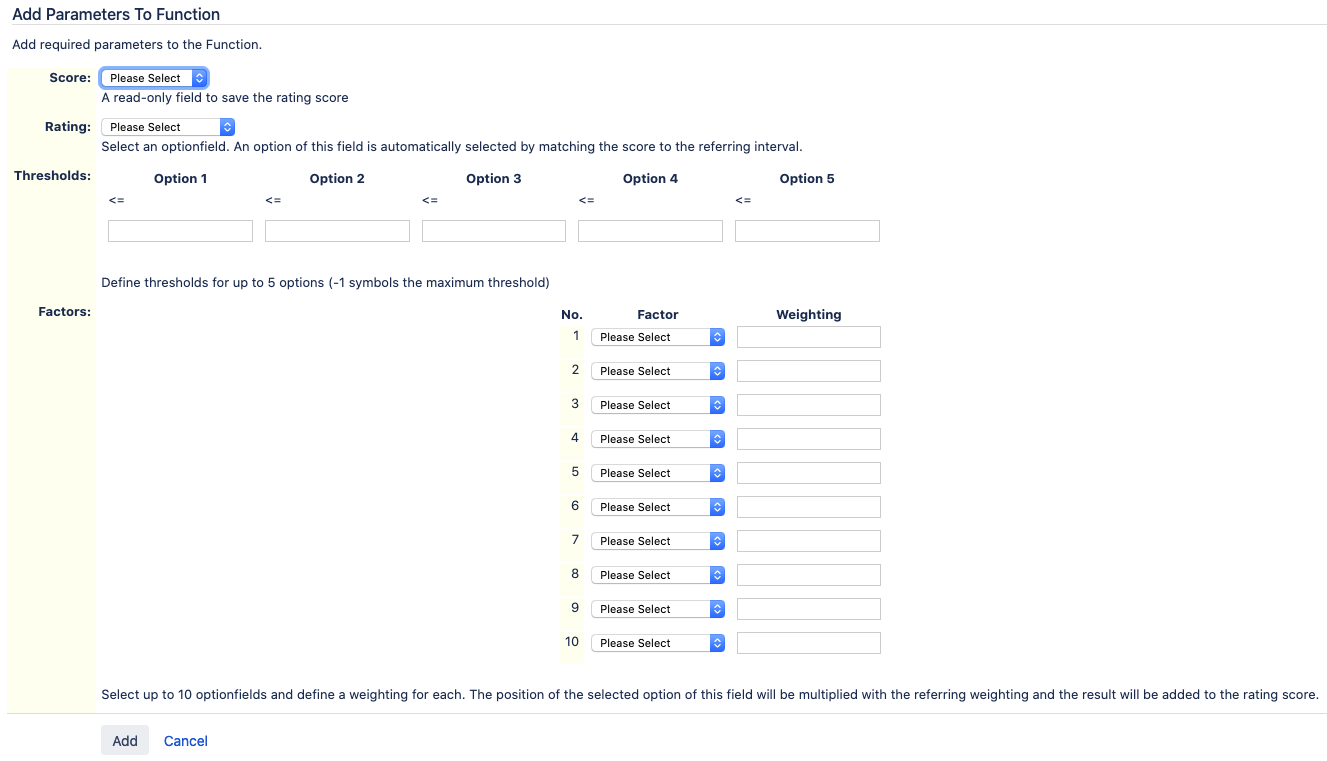This screenshot has width=1327, height=761.
Task: Click Weighting input for factor 10
Action: [x=809, y=643]
